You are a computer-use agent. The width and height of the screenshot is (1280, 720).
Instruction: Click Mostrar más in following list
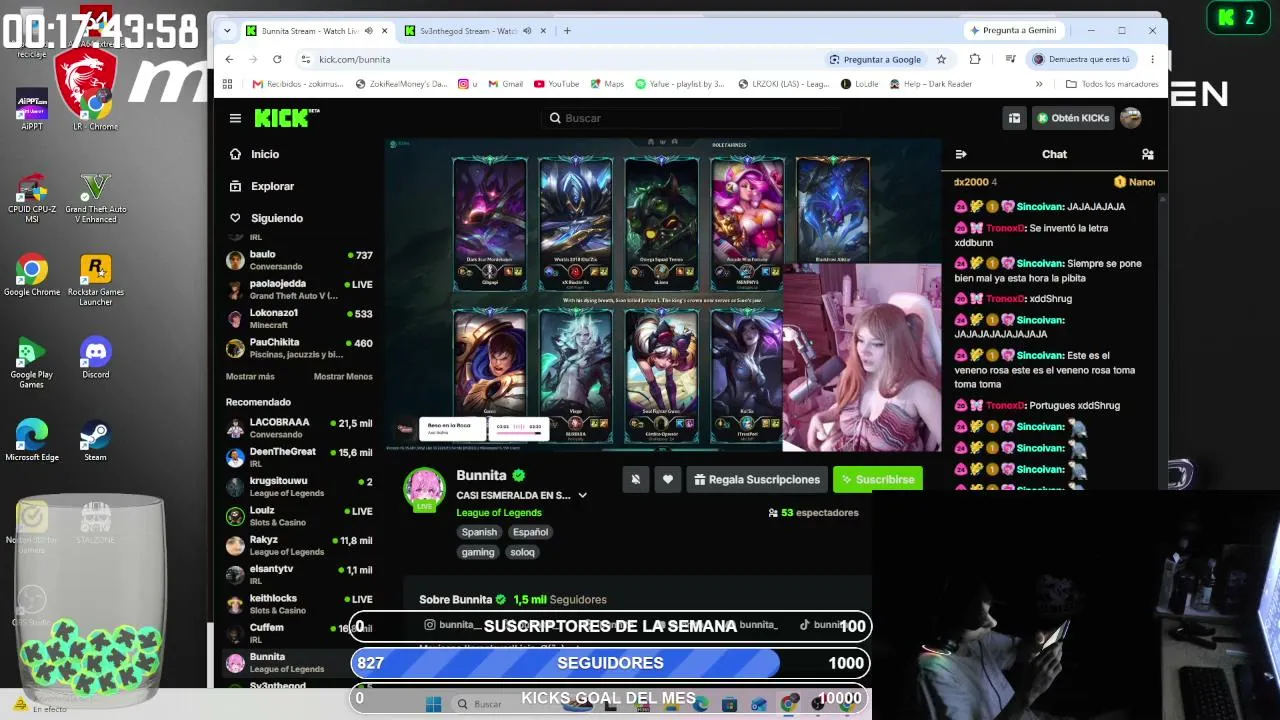(x=250, y=377)
